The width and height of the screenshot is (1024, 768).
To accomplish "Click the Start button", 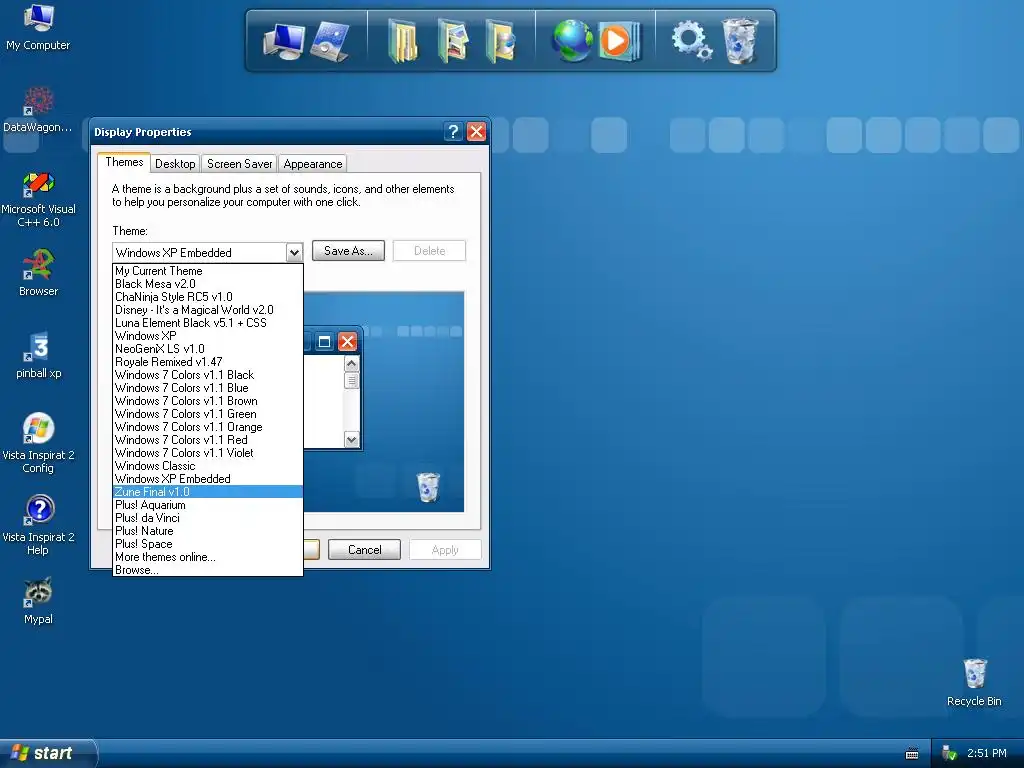I will pos(46,753).
